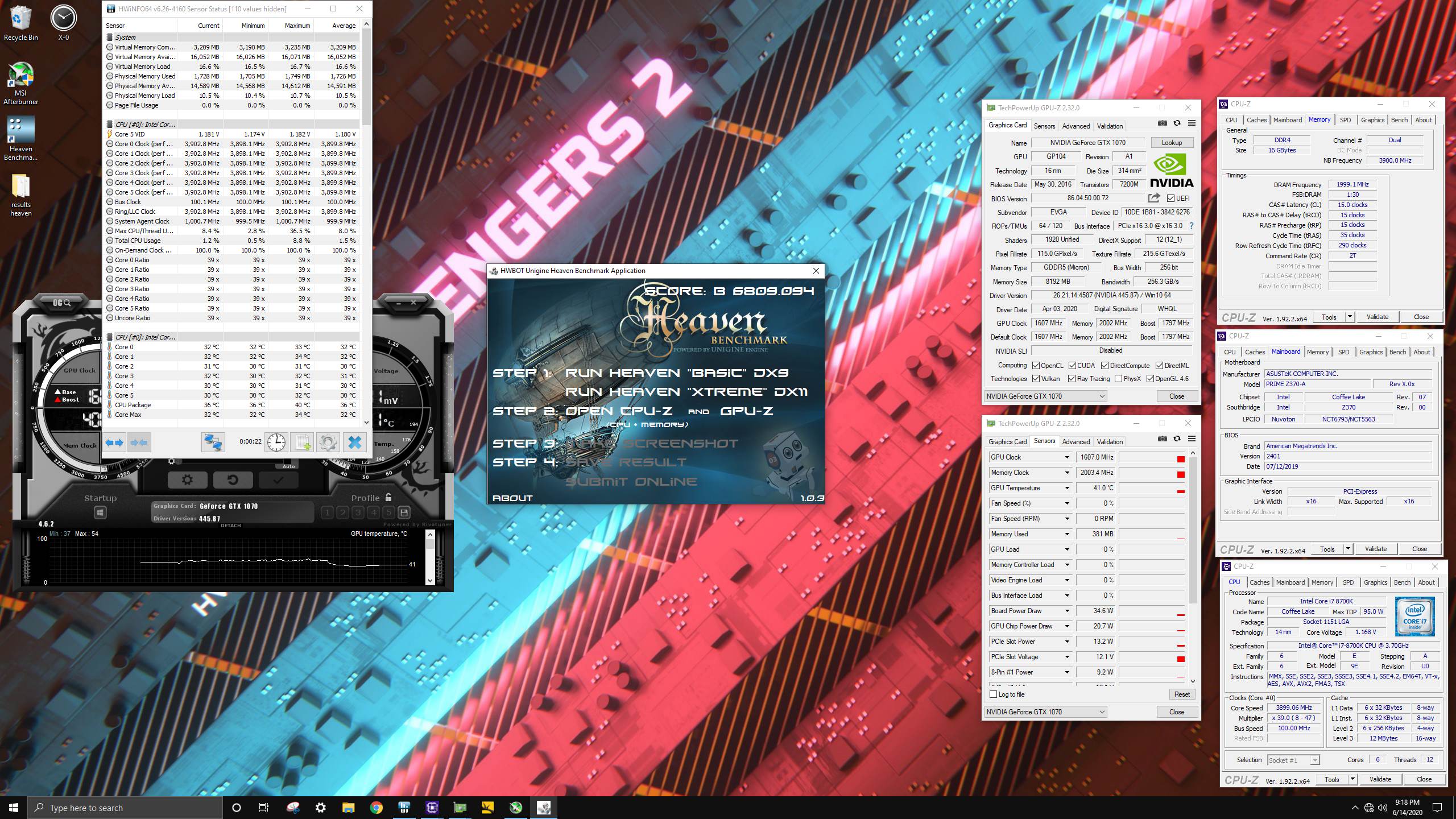Click Chrome icon in the taskbar
The width and height of the screenshot is (1456, 819).
tap(376, 808)
